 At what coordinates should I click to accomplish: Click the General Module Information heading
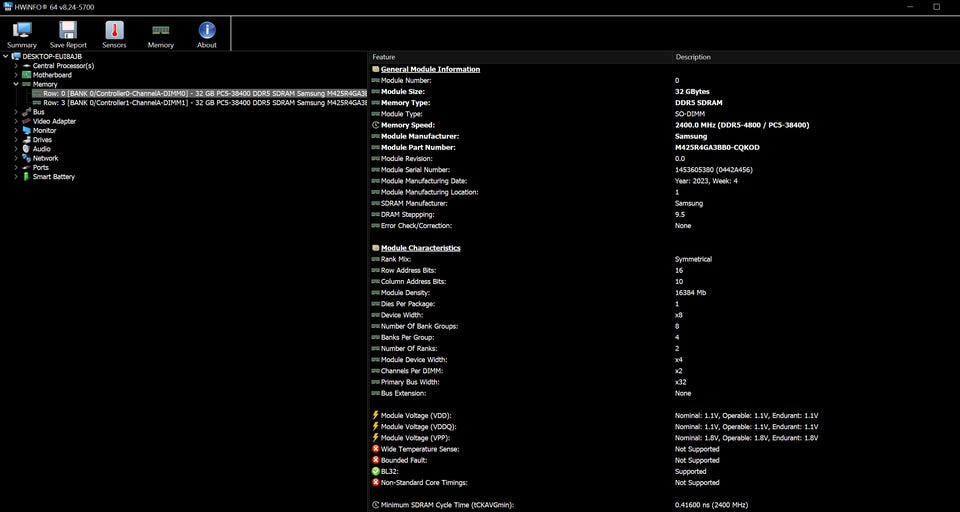(x=430, y=69)
